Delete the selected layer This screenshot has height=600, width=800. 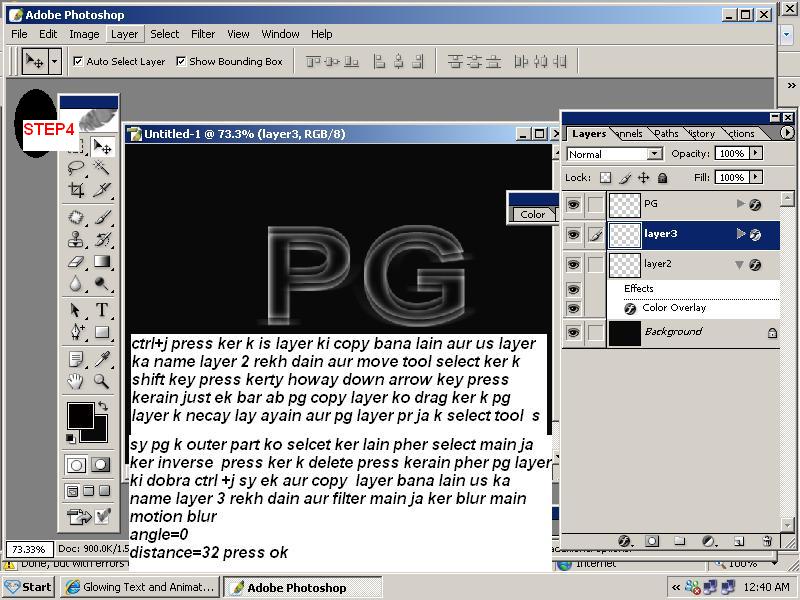[x=766, y=541]
